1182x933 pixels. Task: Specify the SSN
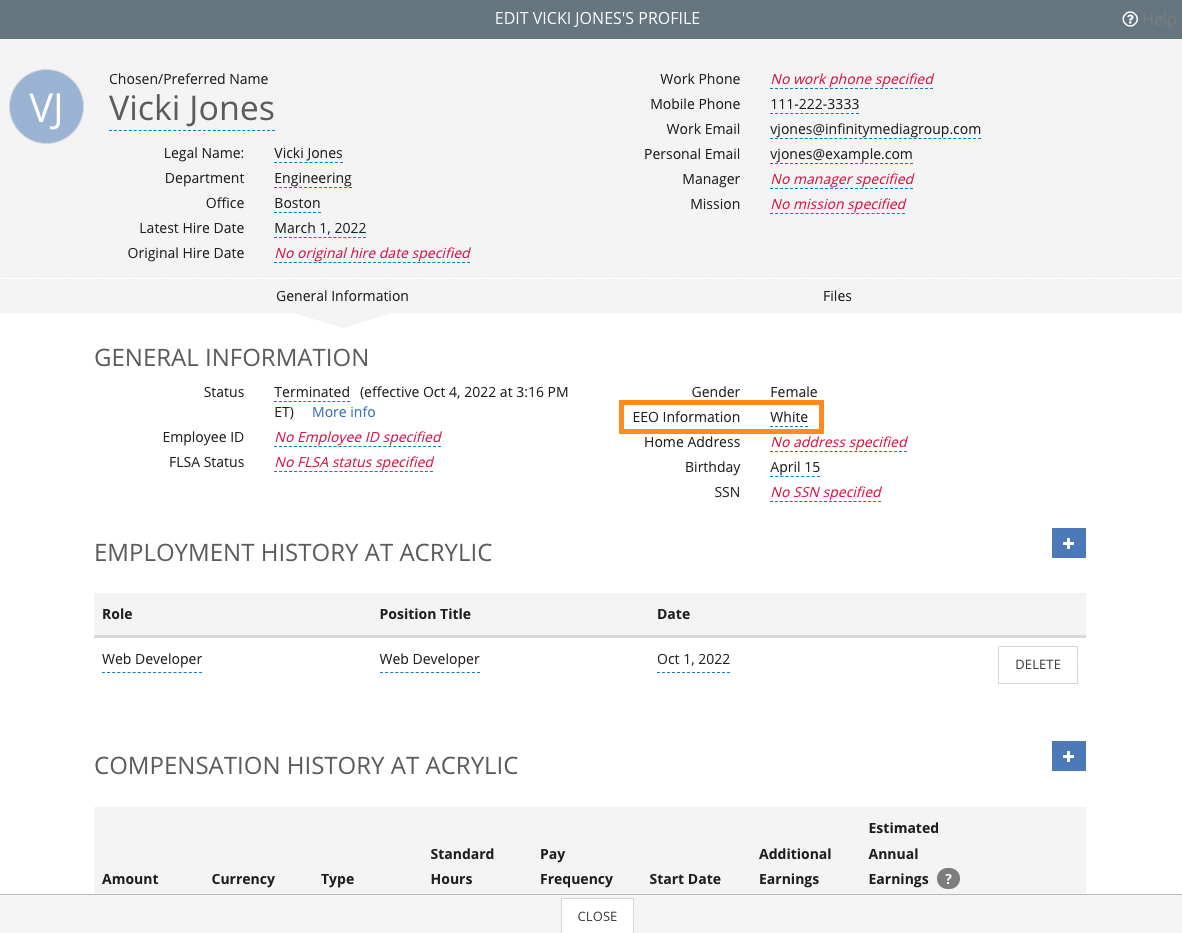[825, 492]
